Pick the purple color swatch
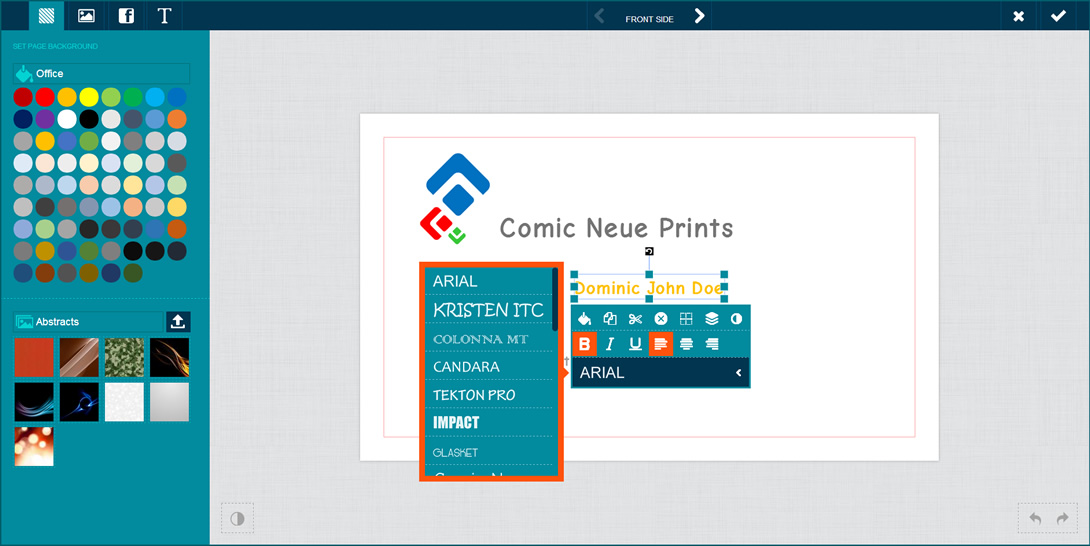The image size is (1090, 546). (x=44, y=119)
